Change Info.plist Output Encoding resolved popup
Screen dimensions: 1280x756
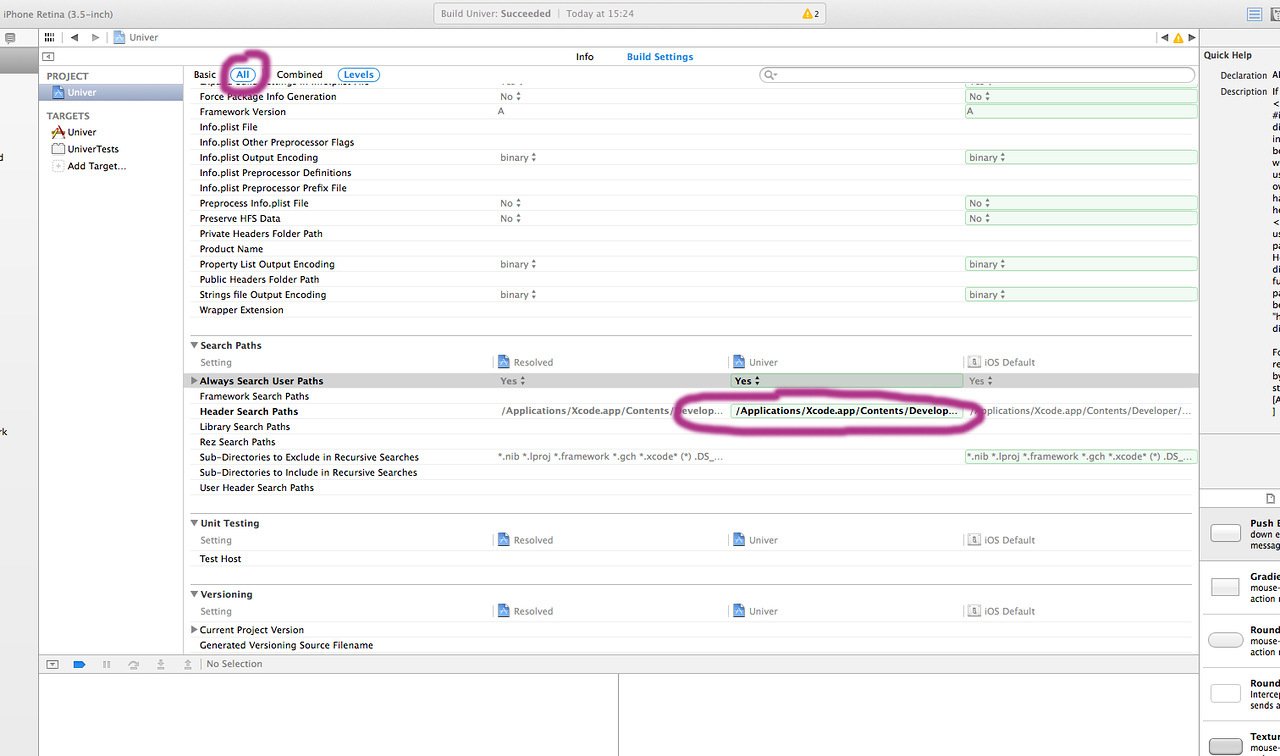[519, 158]
